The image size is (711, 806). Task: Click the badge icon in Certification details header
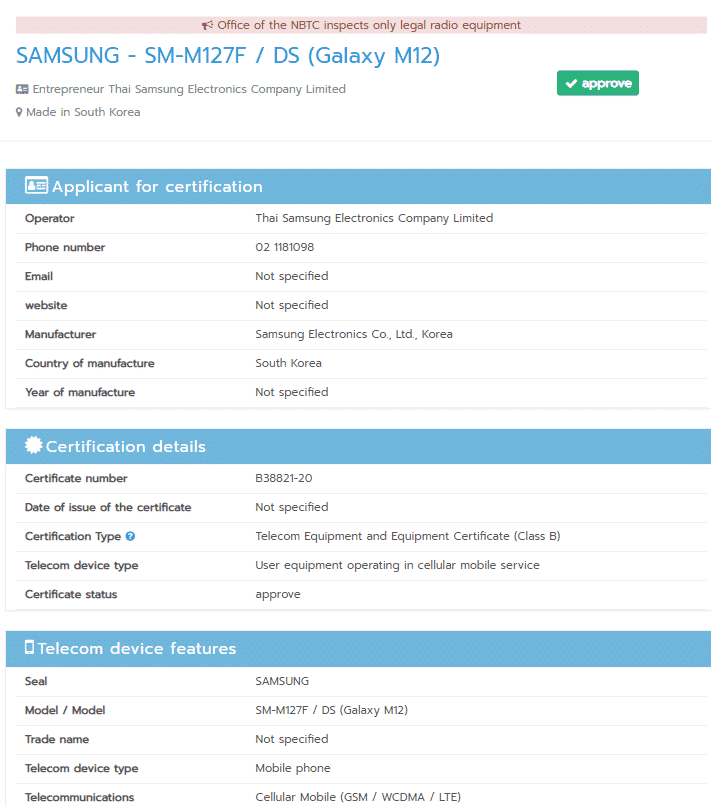(x=34, y=446)
